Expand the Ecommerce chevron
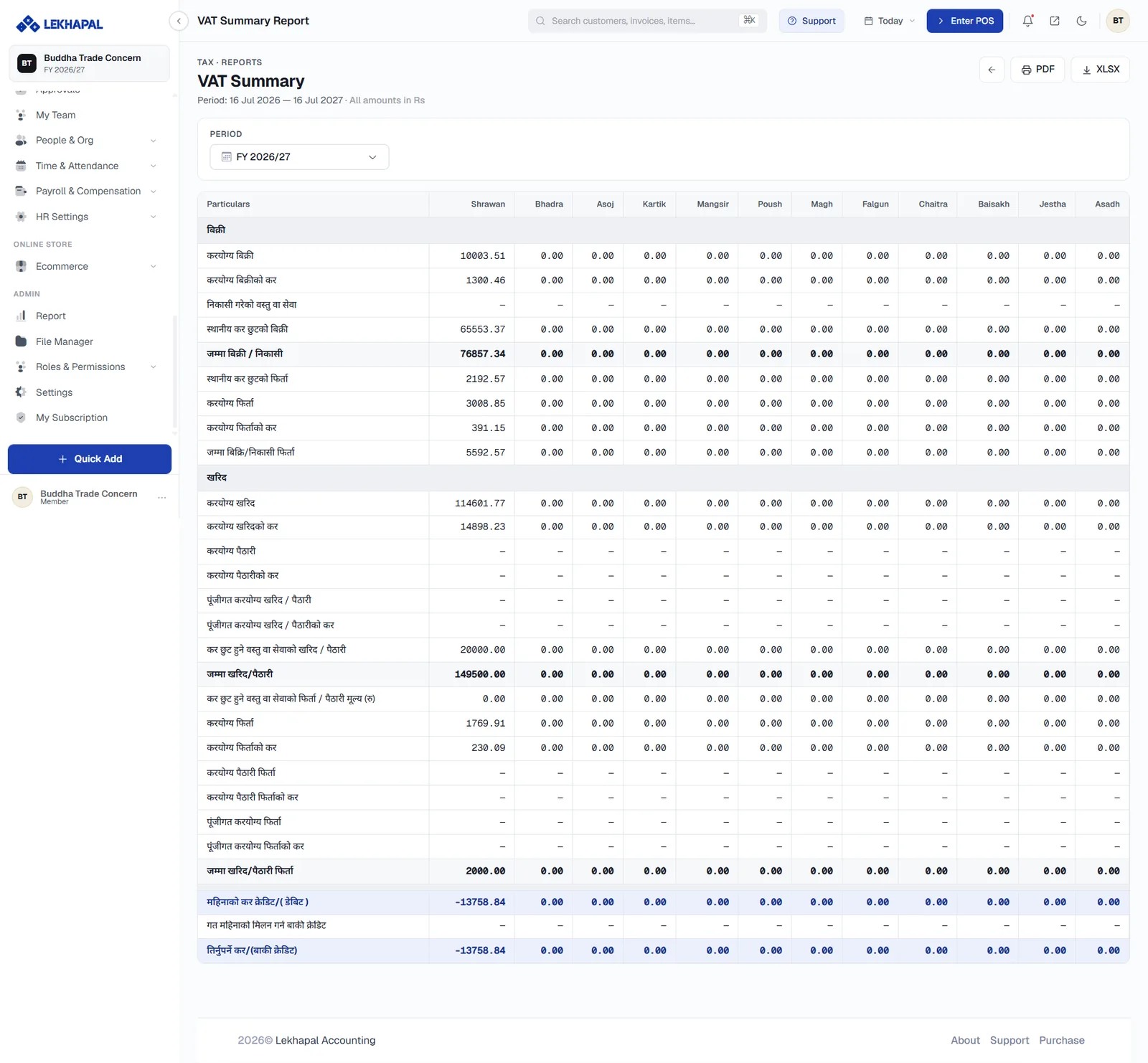 tap(153, 266)
